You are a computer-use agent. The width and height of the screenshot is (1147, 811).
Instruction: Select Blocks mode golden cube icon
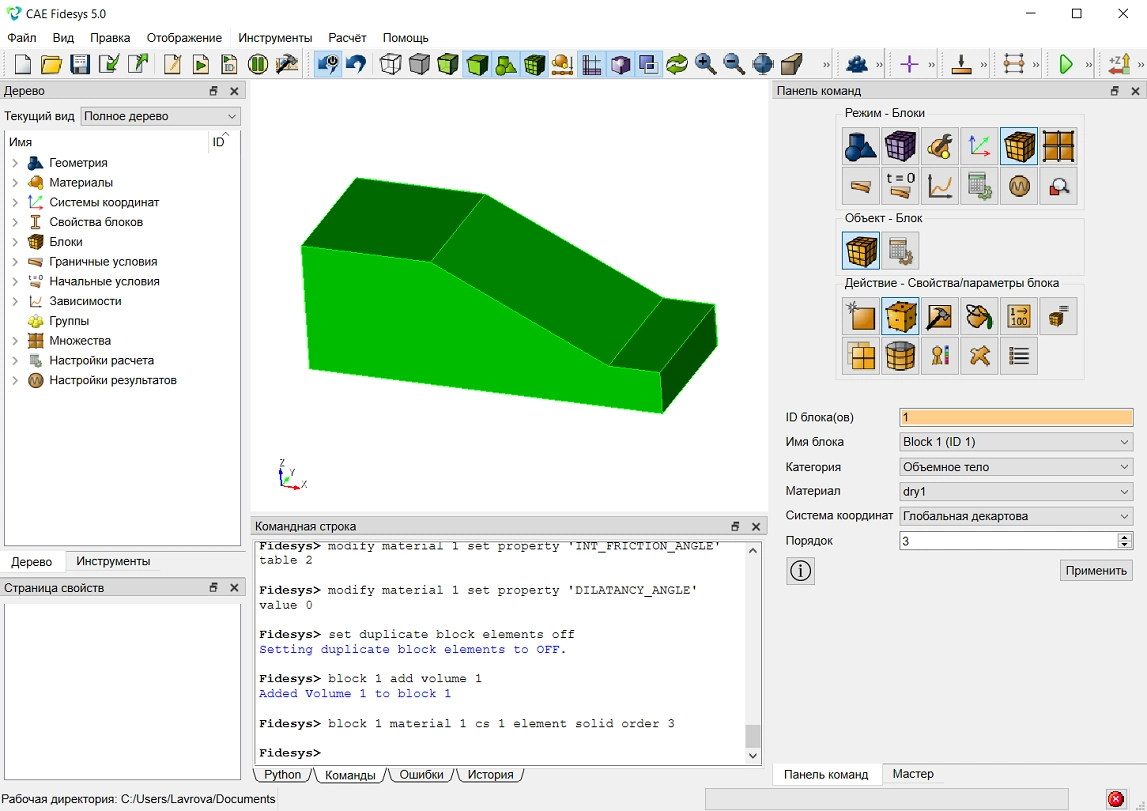(x=1019, y=146)
